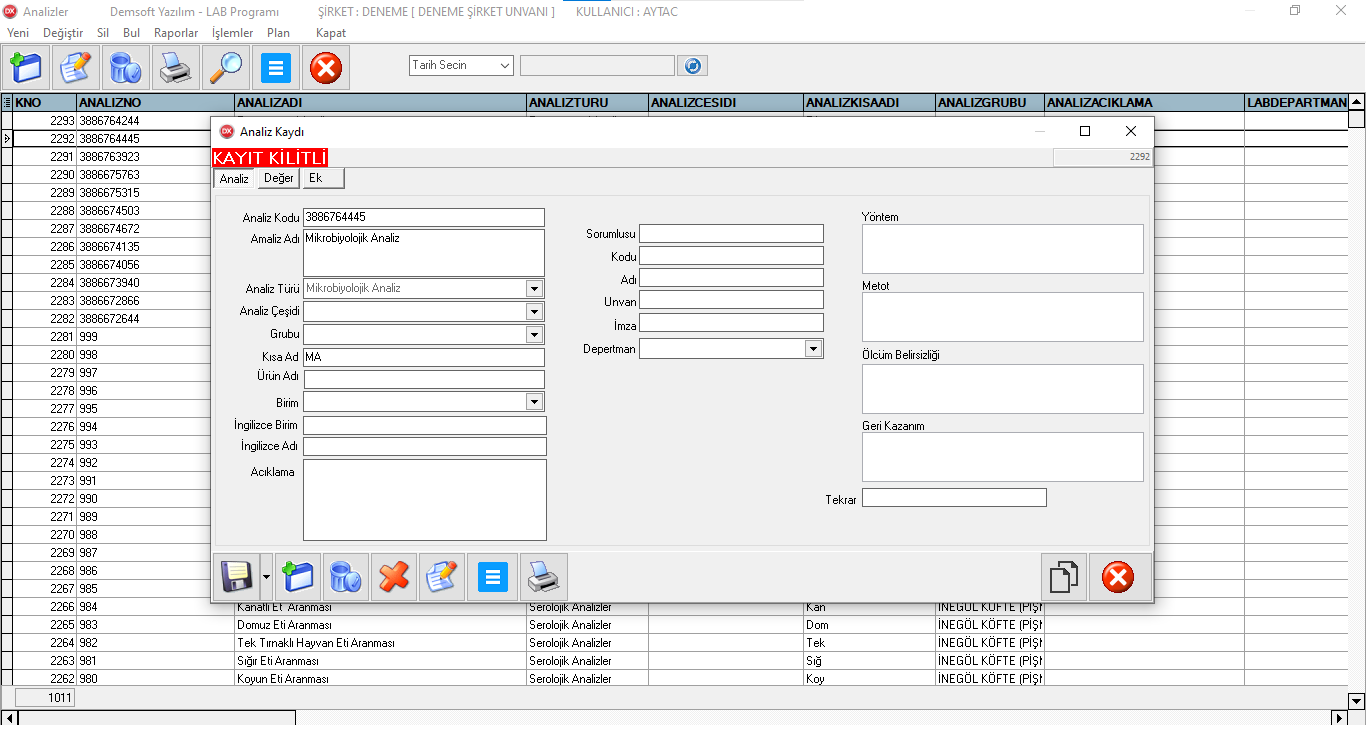Click the recycle bin delete icon in main toolbar

coord(126,68)
